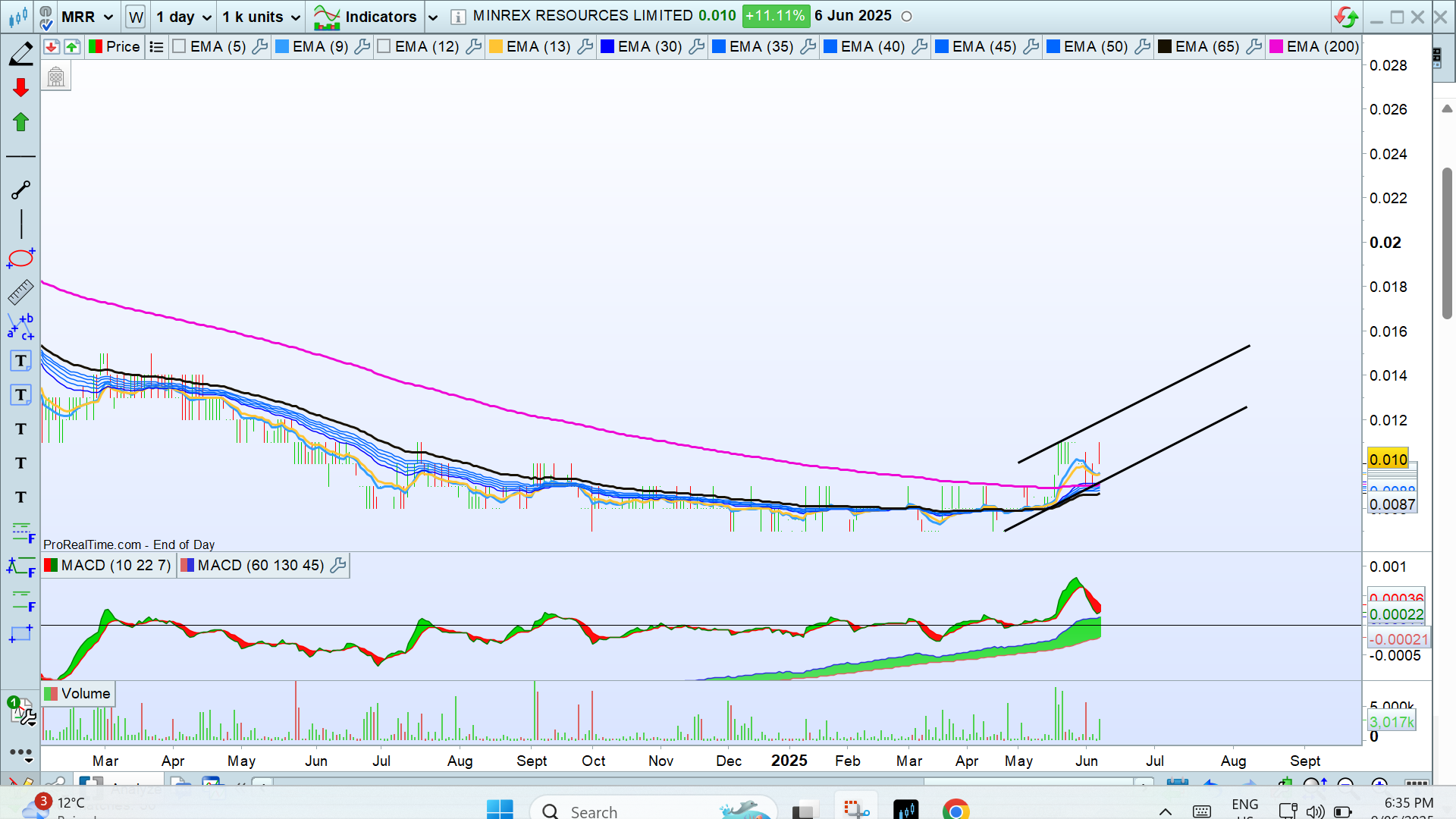Click the taskbar Search box
The image size is (1456, 819).
pos(654,810)
